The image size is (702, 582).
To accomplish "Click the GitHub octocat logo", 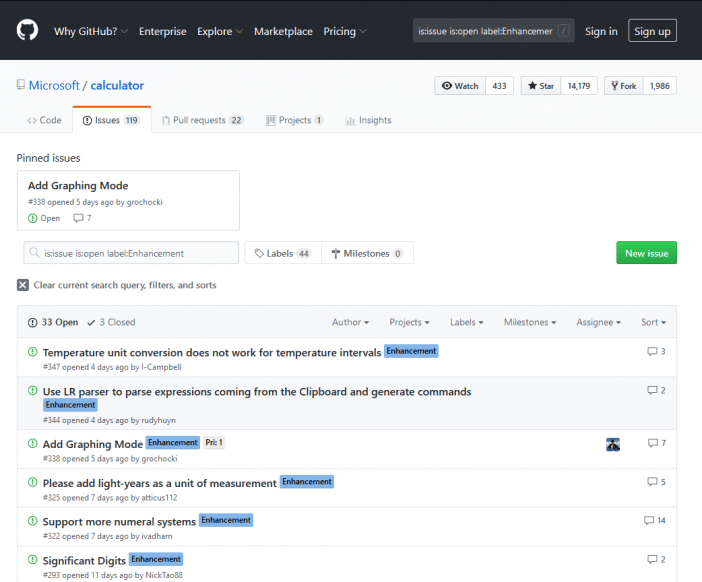I will 27,31.
